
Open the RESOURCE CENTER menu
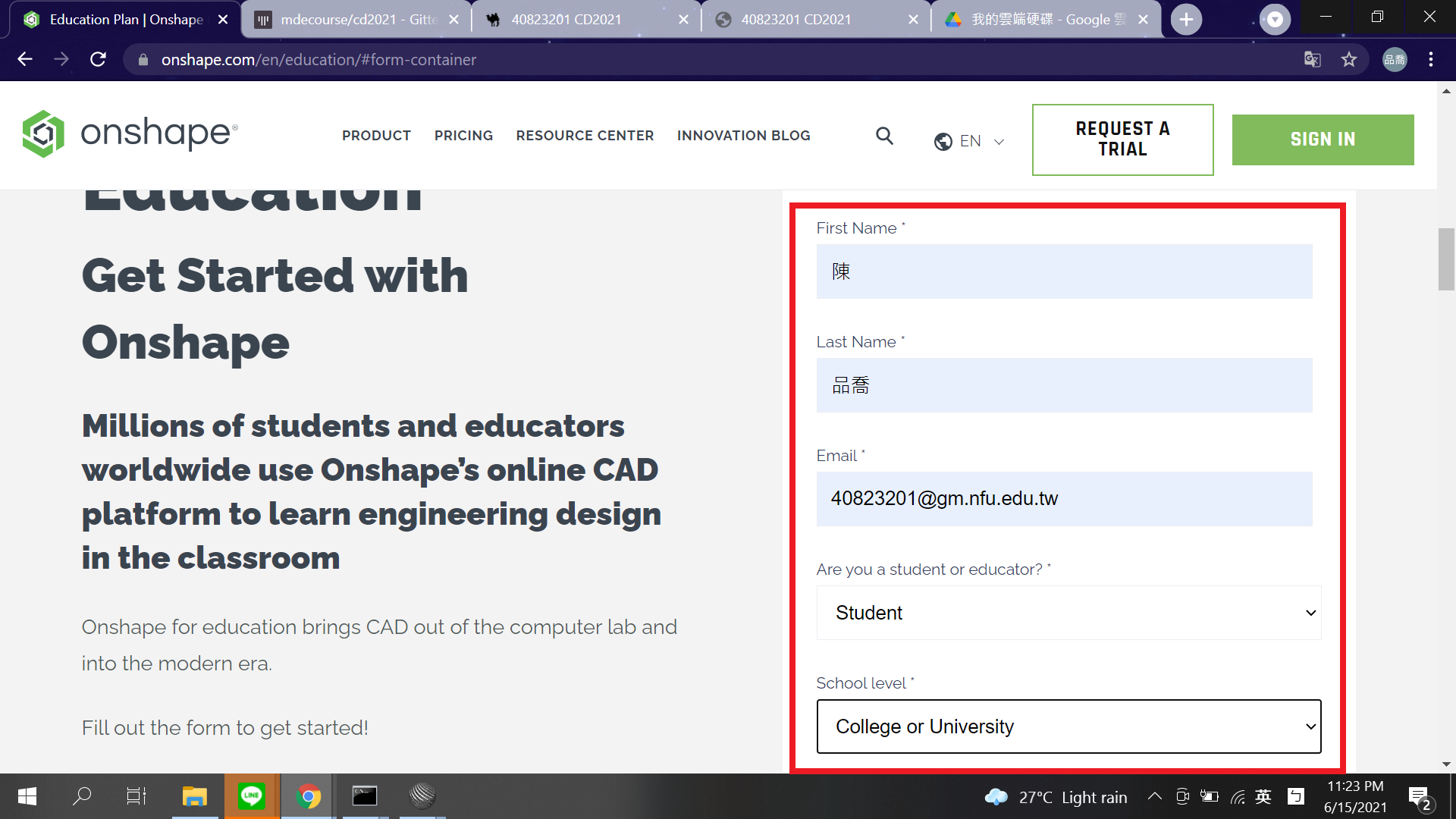coord(585,136)
